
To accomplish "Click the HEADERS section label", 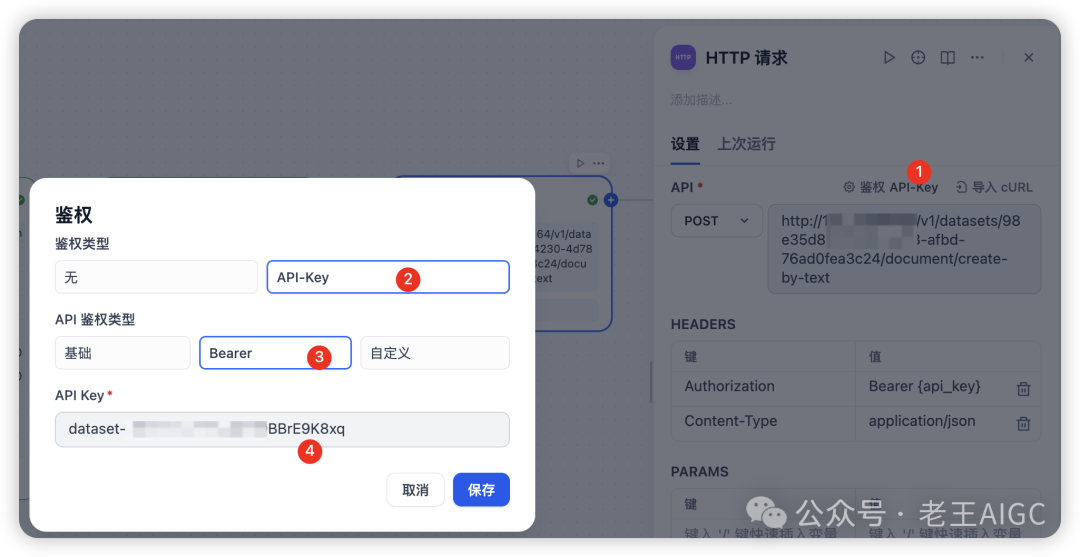I will point(703,324).
